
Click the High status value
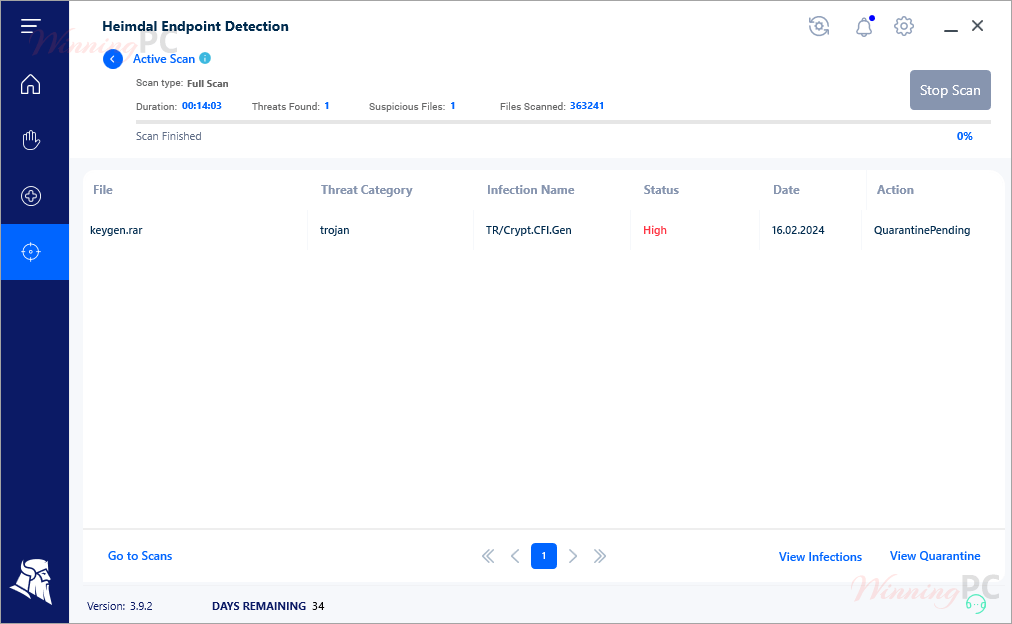[x=654, y=230]
